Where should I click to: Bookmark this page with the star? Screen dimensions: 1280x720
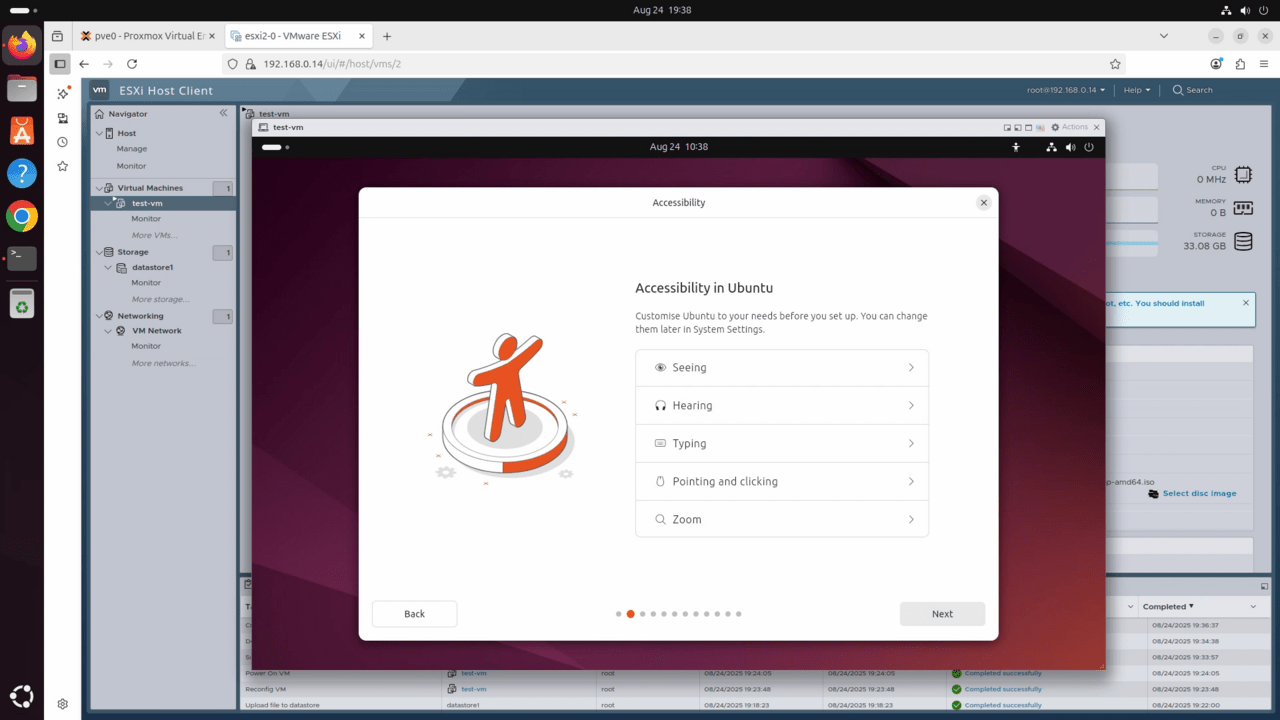coord(1115,64)
